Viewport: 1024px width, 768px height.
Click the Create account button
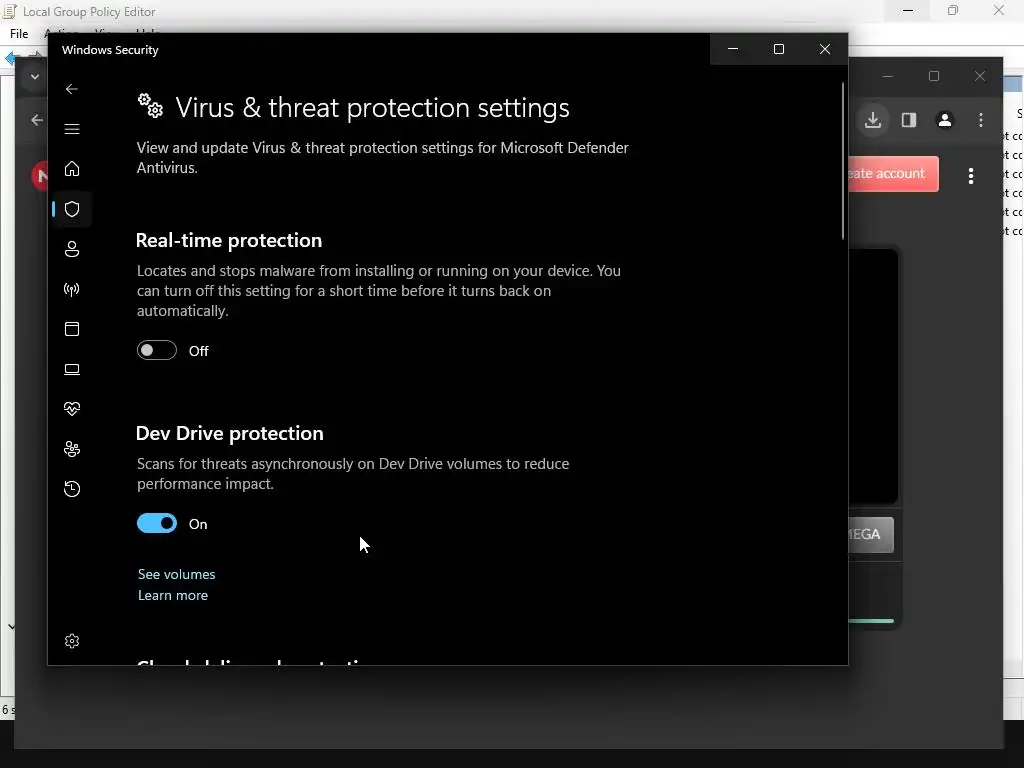click(x=893, y=174)
